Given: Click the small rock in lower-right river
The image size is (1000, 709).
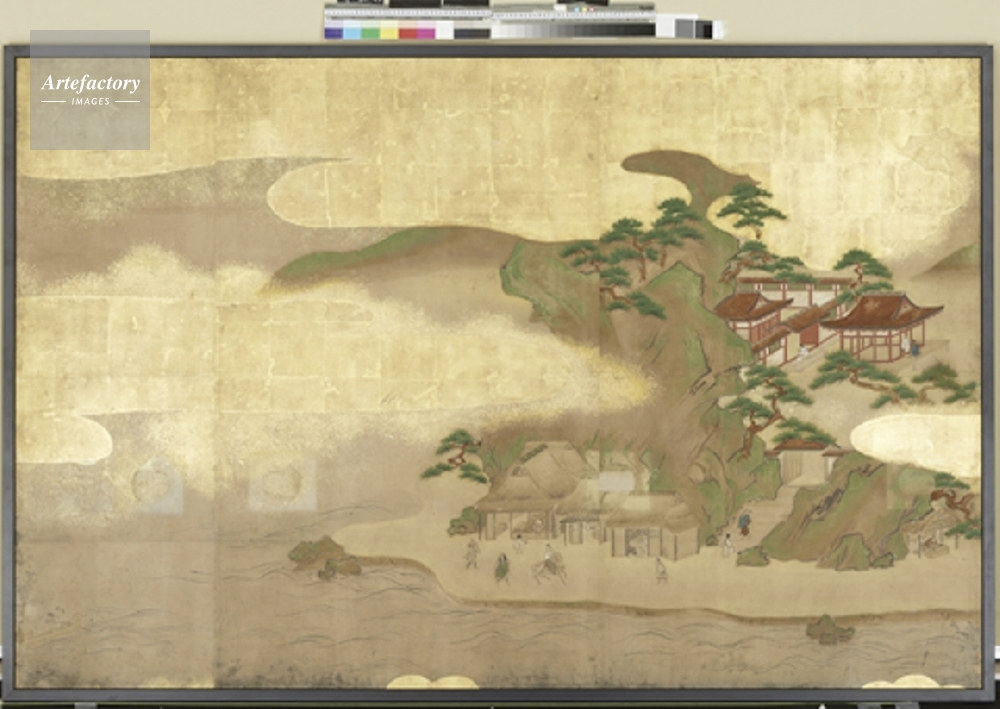Looking at the screenshot, I should coord(830,630).
